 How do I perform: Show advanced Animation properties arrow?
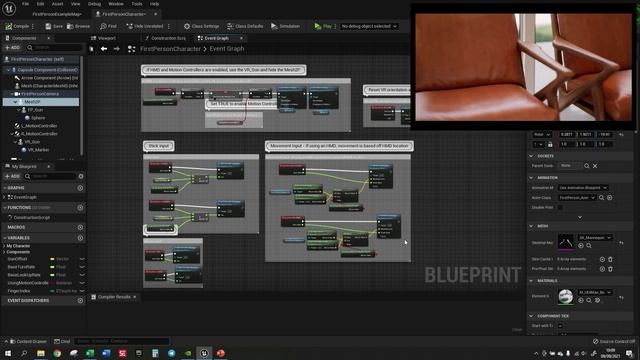580,217
